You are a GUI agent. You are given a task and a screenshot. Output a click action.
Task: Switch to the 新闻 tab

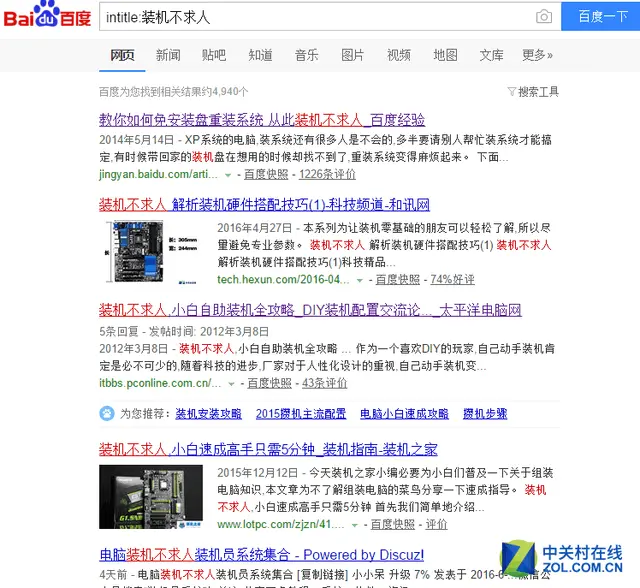click(168, 55)
